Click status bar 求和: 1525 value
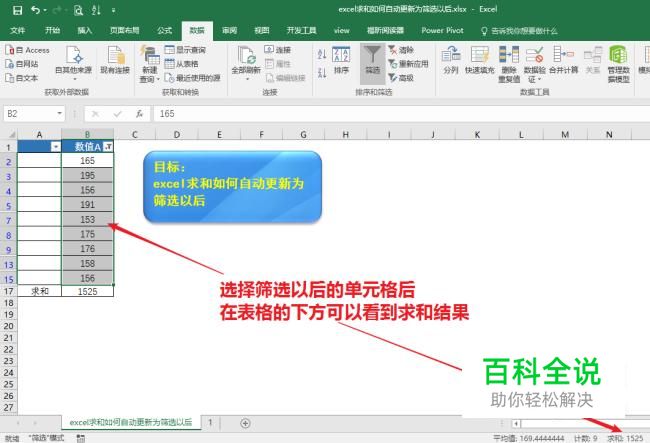650x443 pixels. pyautogui.click(x=626, y=438)
